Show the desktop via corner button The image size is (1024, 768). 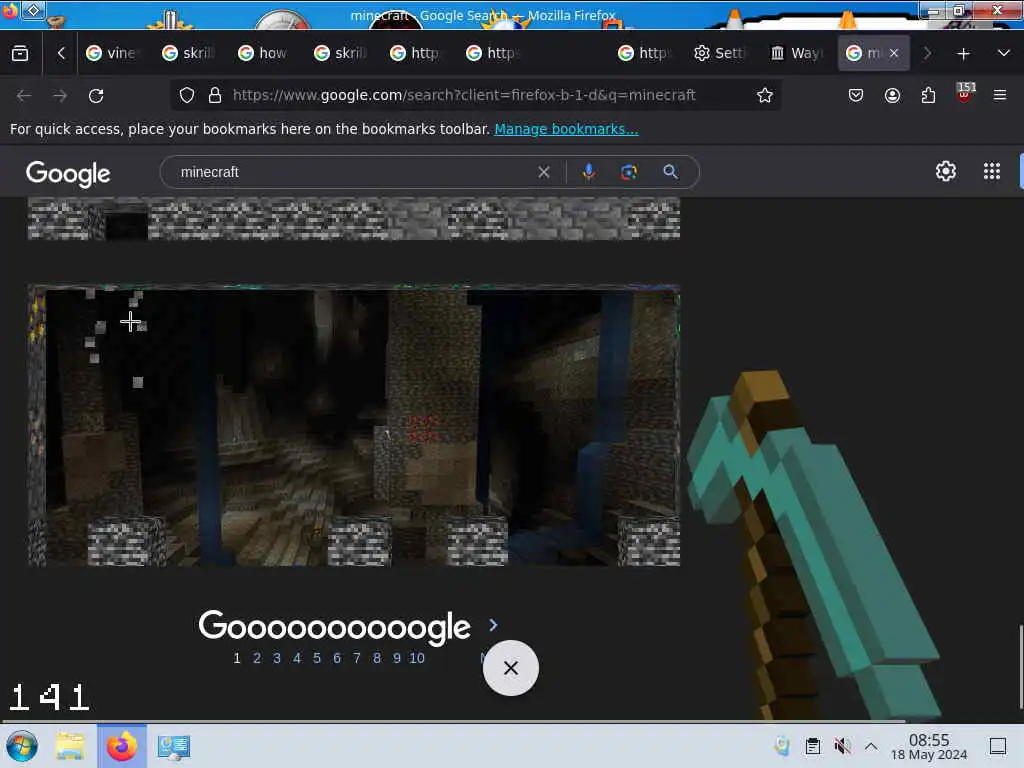(x=998, y=746)
